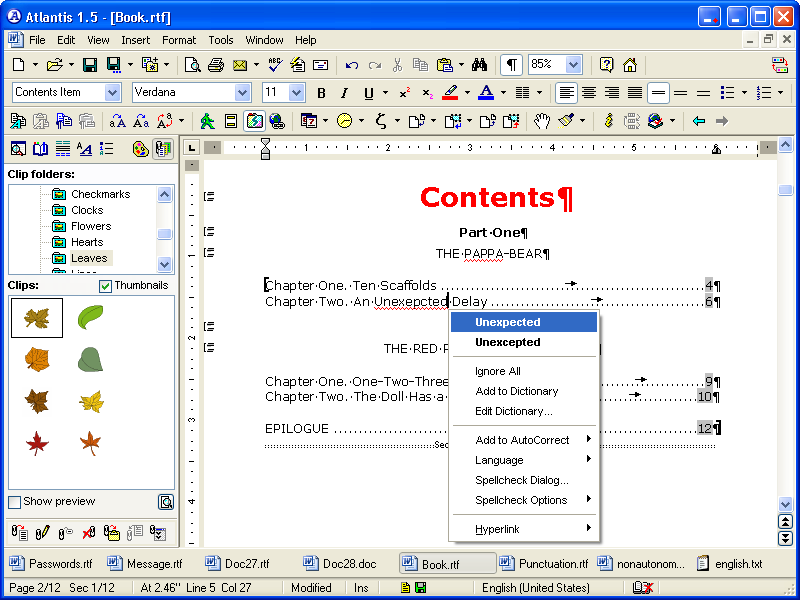Enable the Show preview checkbox
Viewport: 800px width, 600px height.
pos(15,502)
